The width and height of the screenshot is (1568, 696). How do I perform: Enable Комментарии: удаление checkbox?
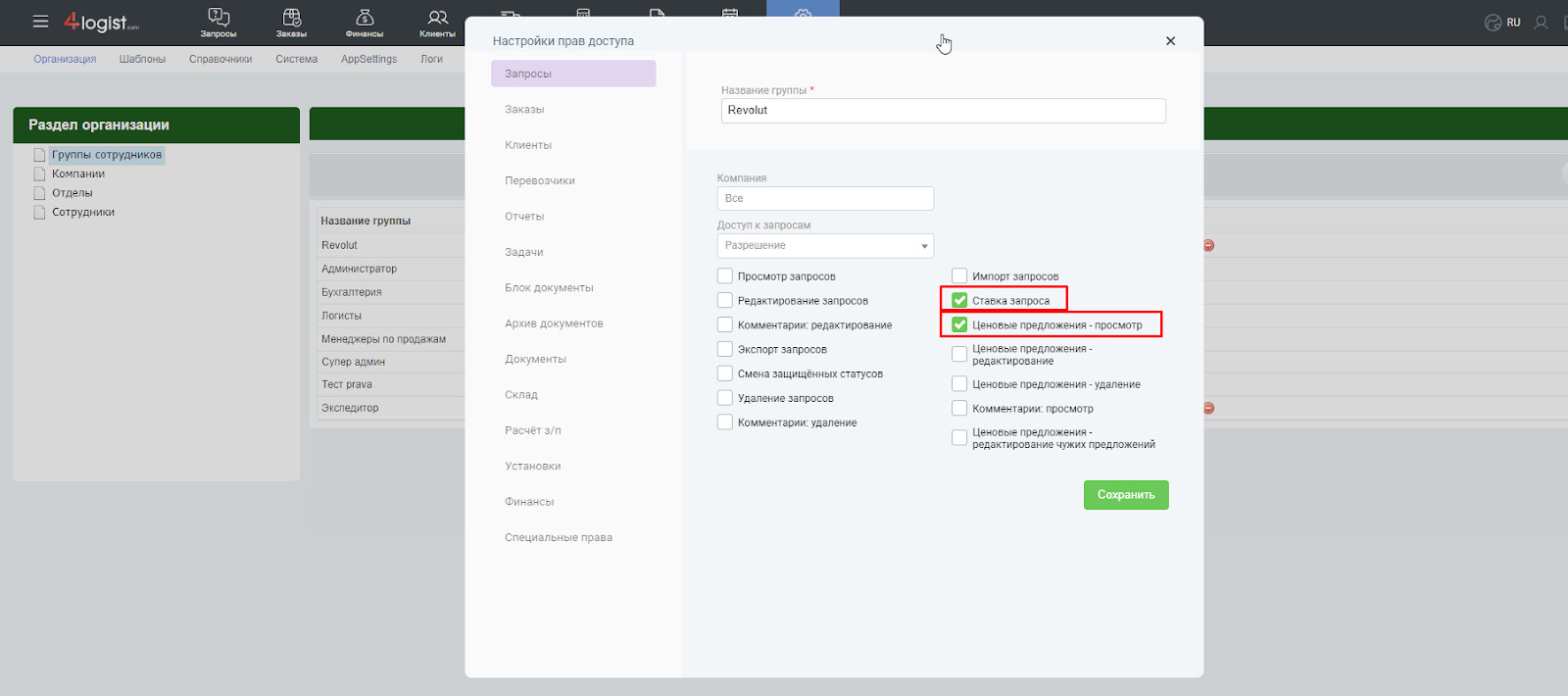point(725,423)
